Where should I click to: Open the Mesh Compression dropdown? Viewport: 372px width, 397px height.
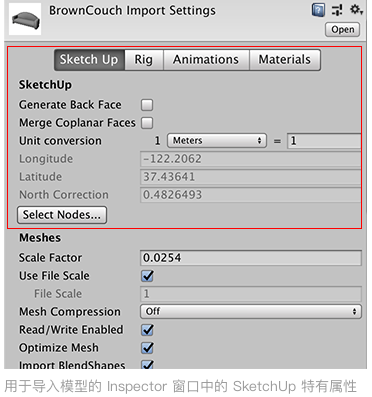coord(251,312)
